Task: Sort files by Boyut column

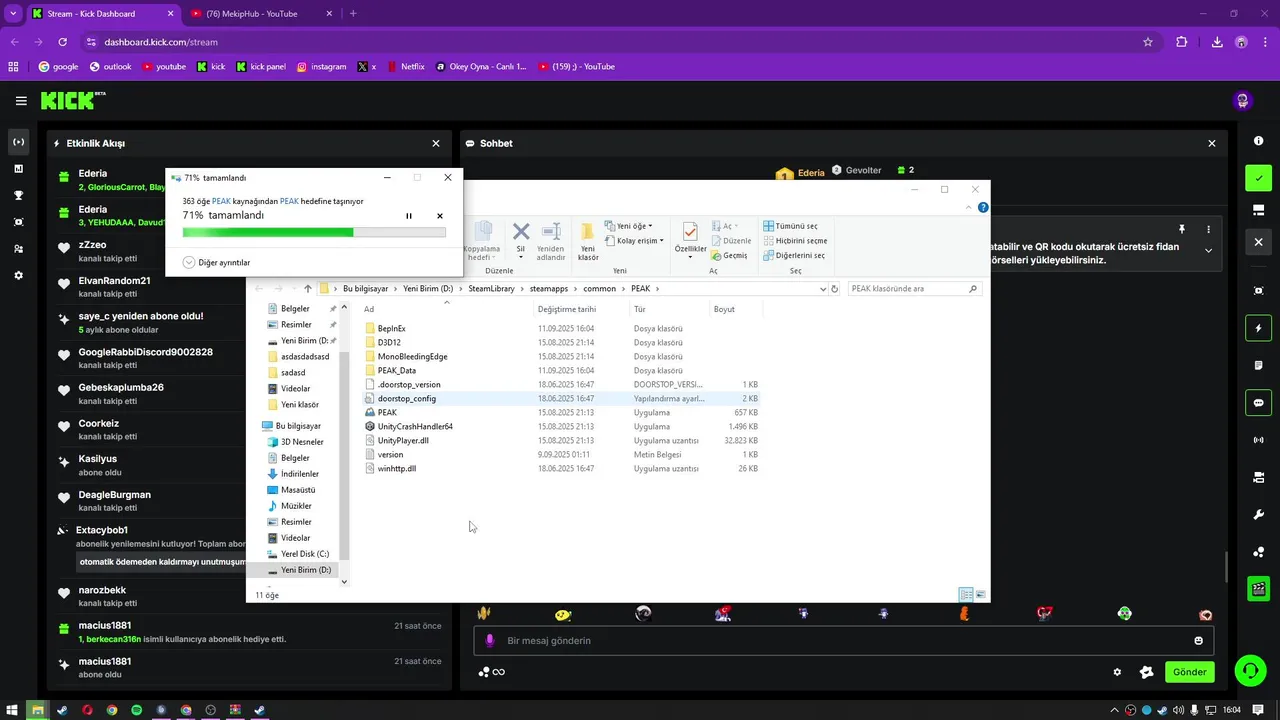Action: pyautogui.click(x=725, y=309)
